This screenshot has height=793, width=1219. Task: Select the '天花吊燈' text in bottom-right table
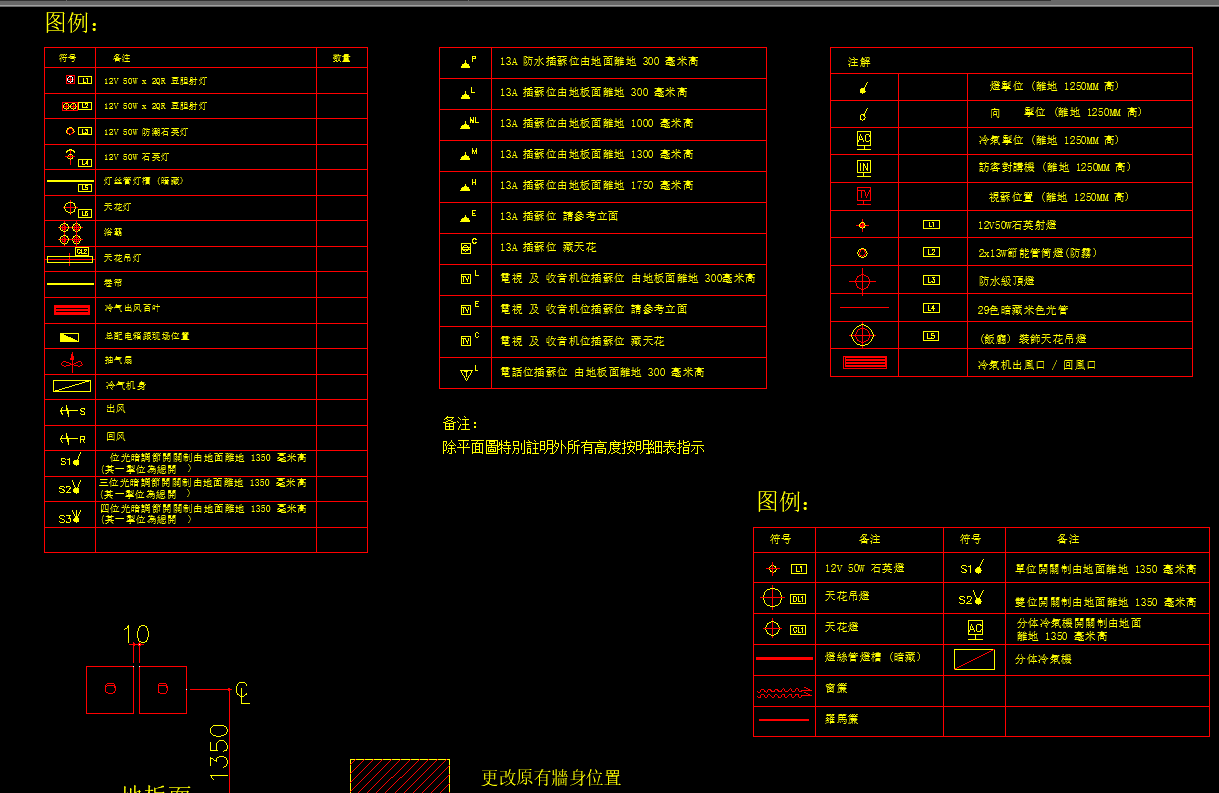point(847,596)
